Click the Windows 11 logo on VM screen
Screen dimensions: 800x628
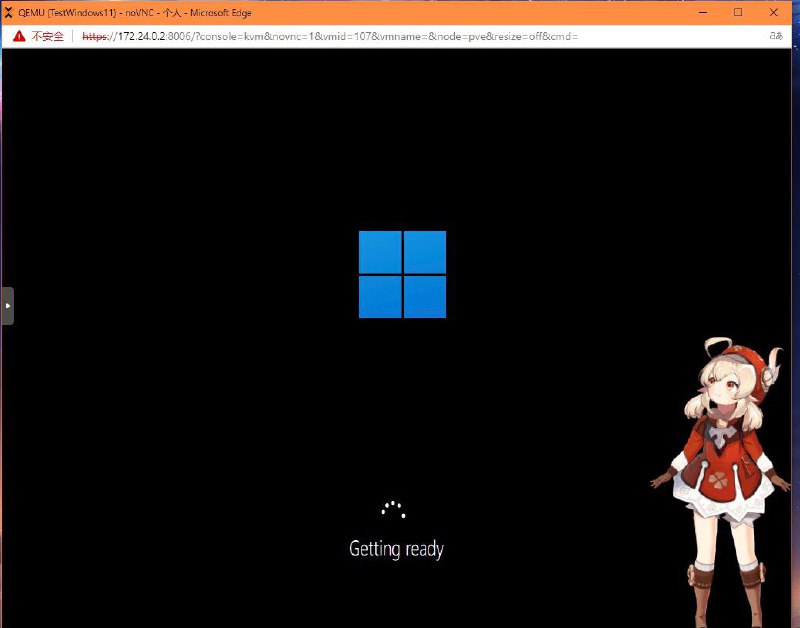click(x=400, y=274)
